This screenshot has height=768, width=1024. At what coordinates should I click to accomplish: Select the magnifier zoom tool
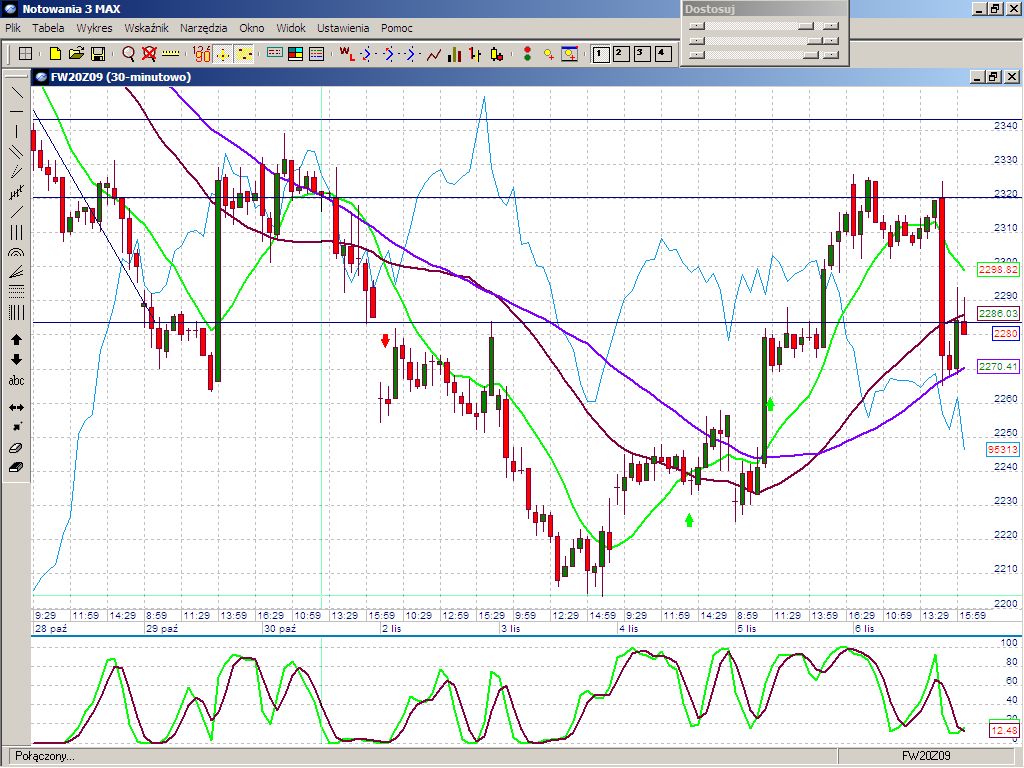tap(128, 53)
